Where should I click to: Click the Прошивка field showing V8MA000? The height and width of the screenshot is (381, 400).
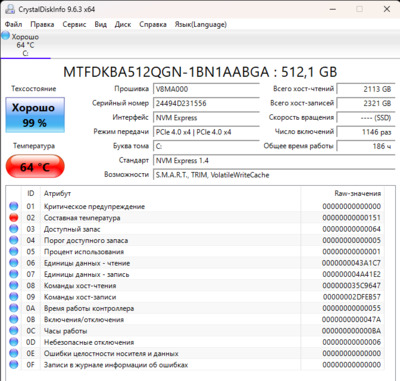206,89
